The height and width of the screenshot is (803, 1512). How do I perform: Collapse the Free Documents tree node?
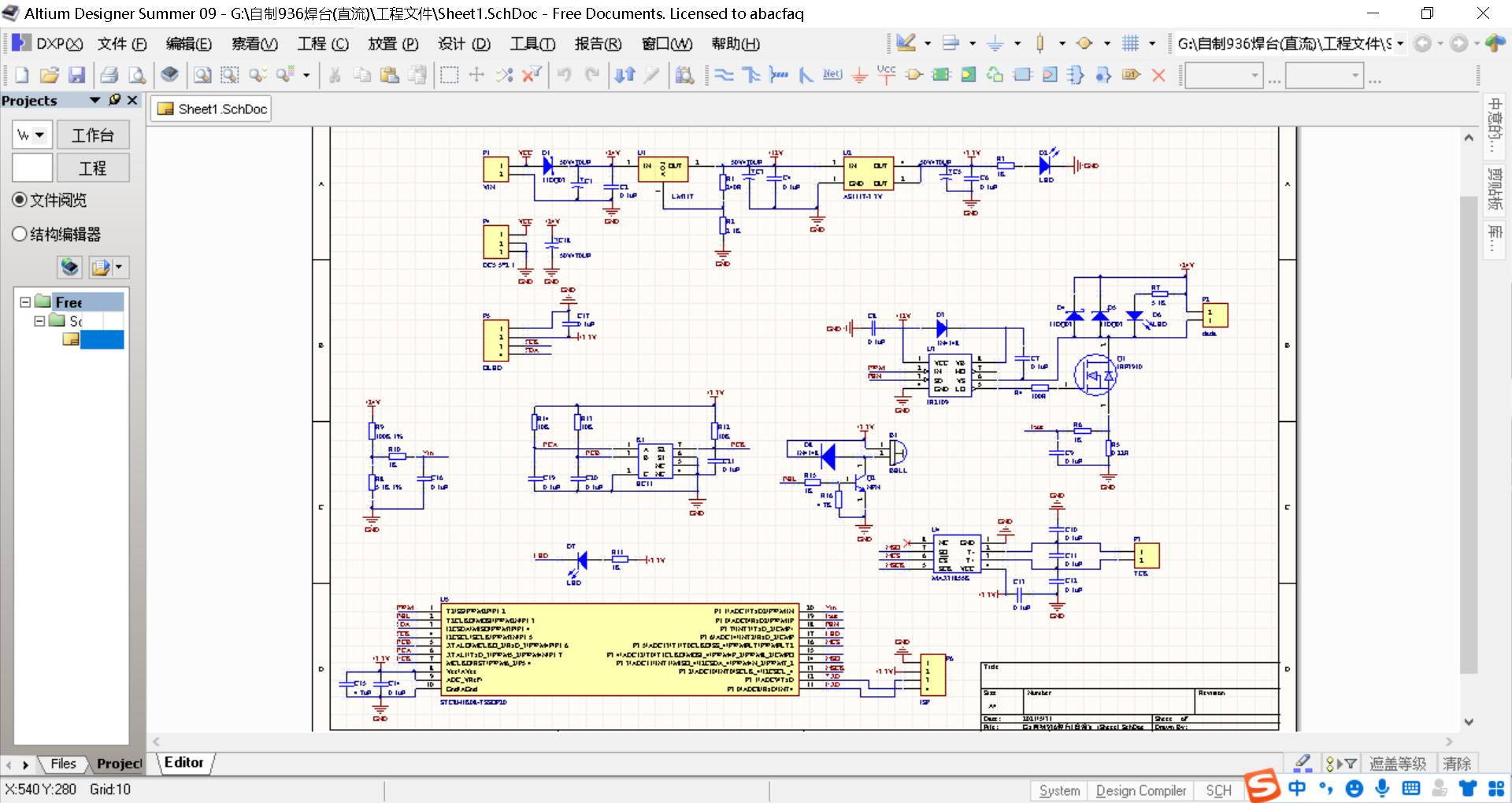24,302
